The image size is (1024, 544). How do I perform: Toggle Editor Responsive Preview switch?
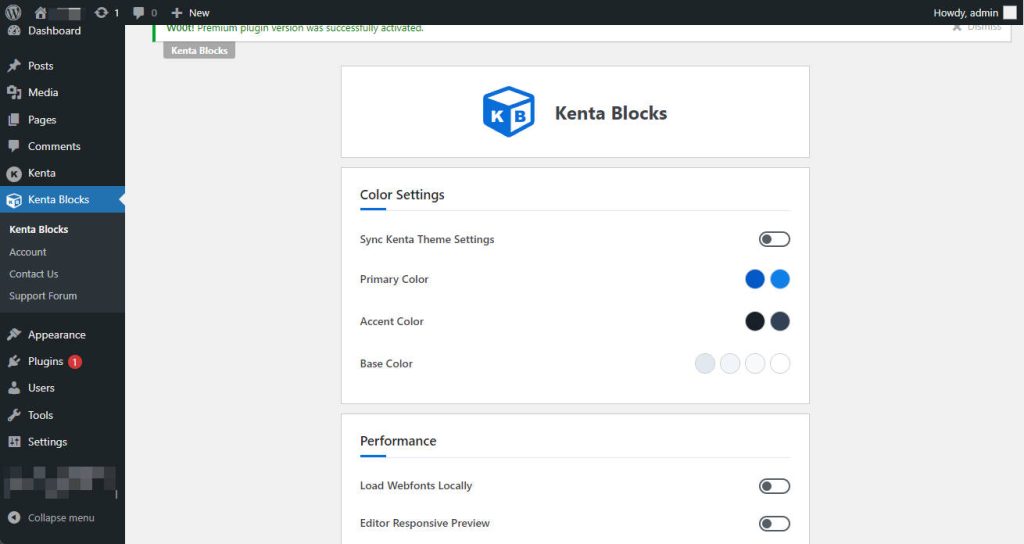point(774,524)
